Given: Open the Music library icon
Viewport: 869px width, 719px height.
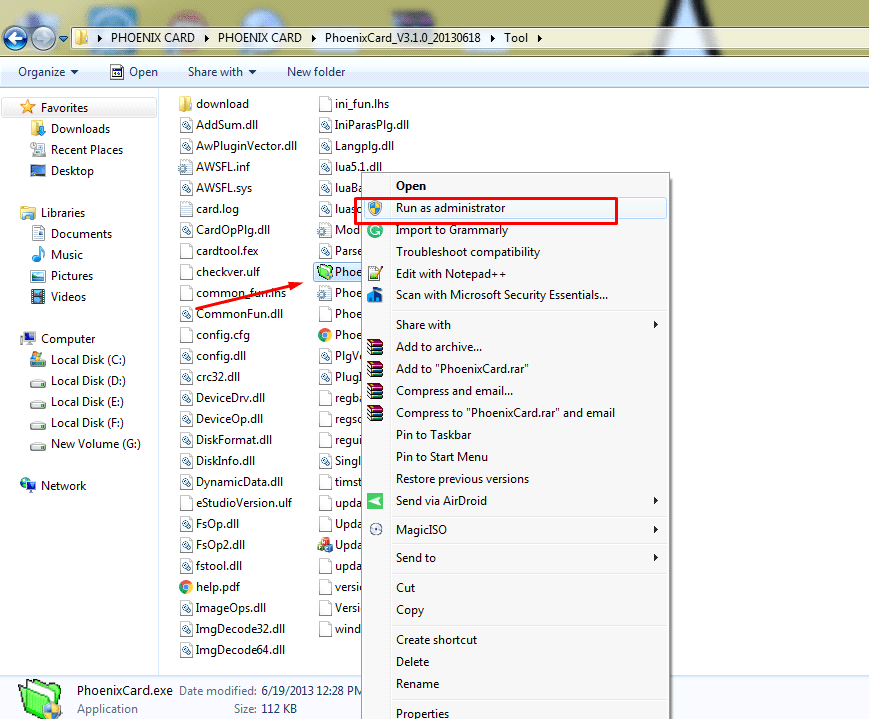Looking at the screenshot, I should coord(38,254).
